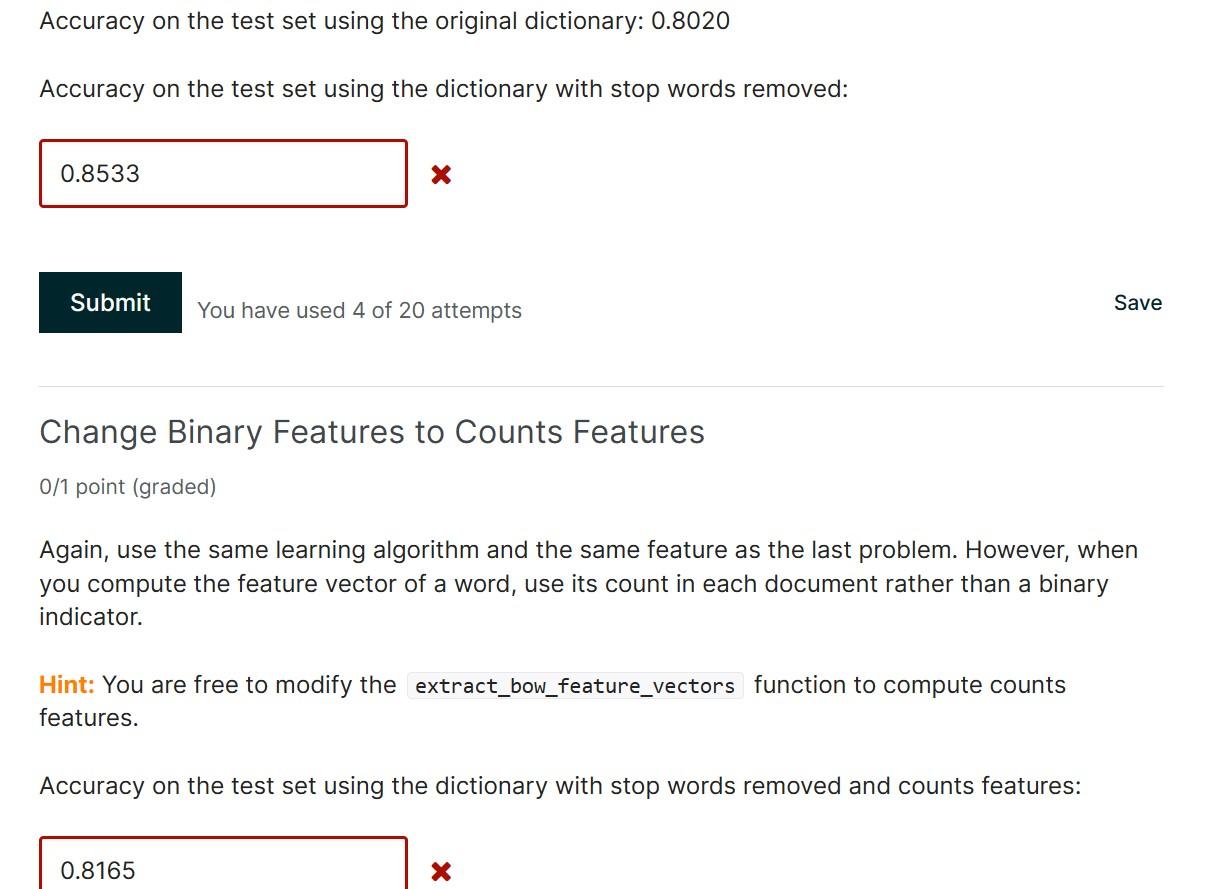Image resolution: width=1213 pixels, height=889 pixels.
Task: Click the extract_bow_feature_vectors code snippet
Action: click(574, 686)
